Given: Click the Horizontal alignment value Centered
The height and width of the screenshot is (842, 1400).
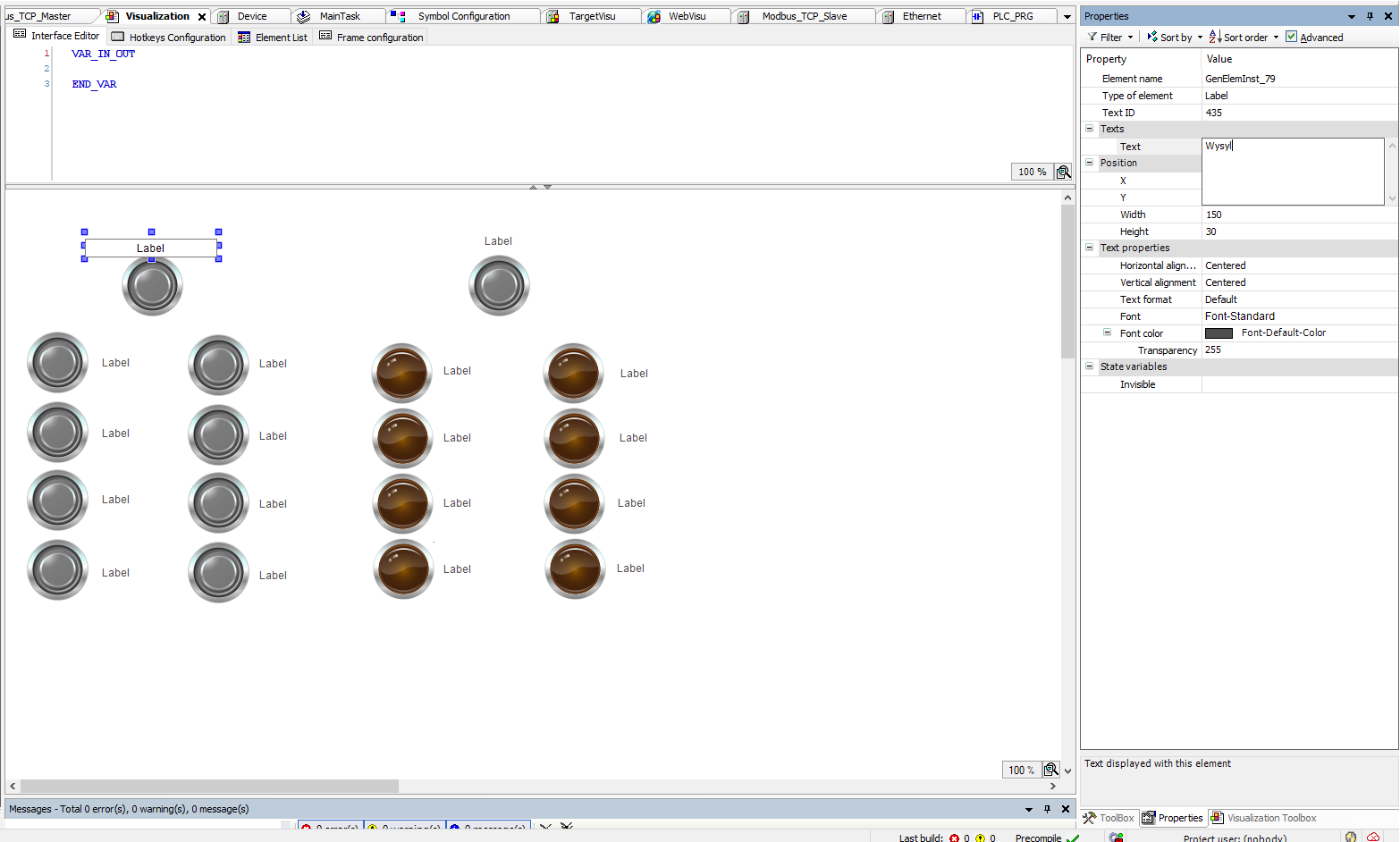Looking at the screenshot, I should click(1300, 265).
